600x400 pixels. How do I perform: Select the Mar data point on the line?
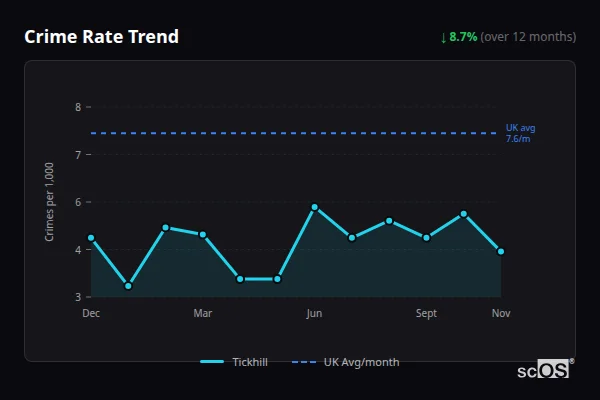click(203, 235)
